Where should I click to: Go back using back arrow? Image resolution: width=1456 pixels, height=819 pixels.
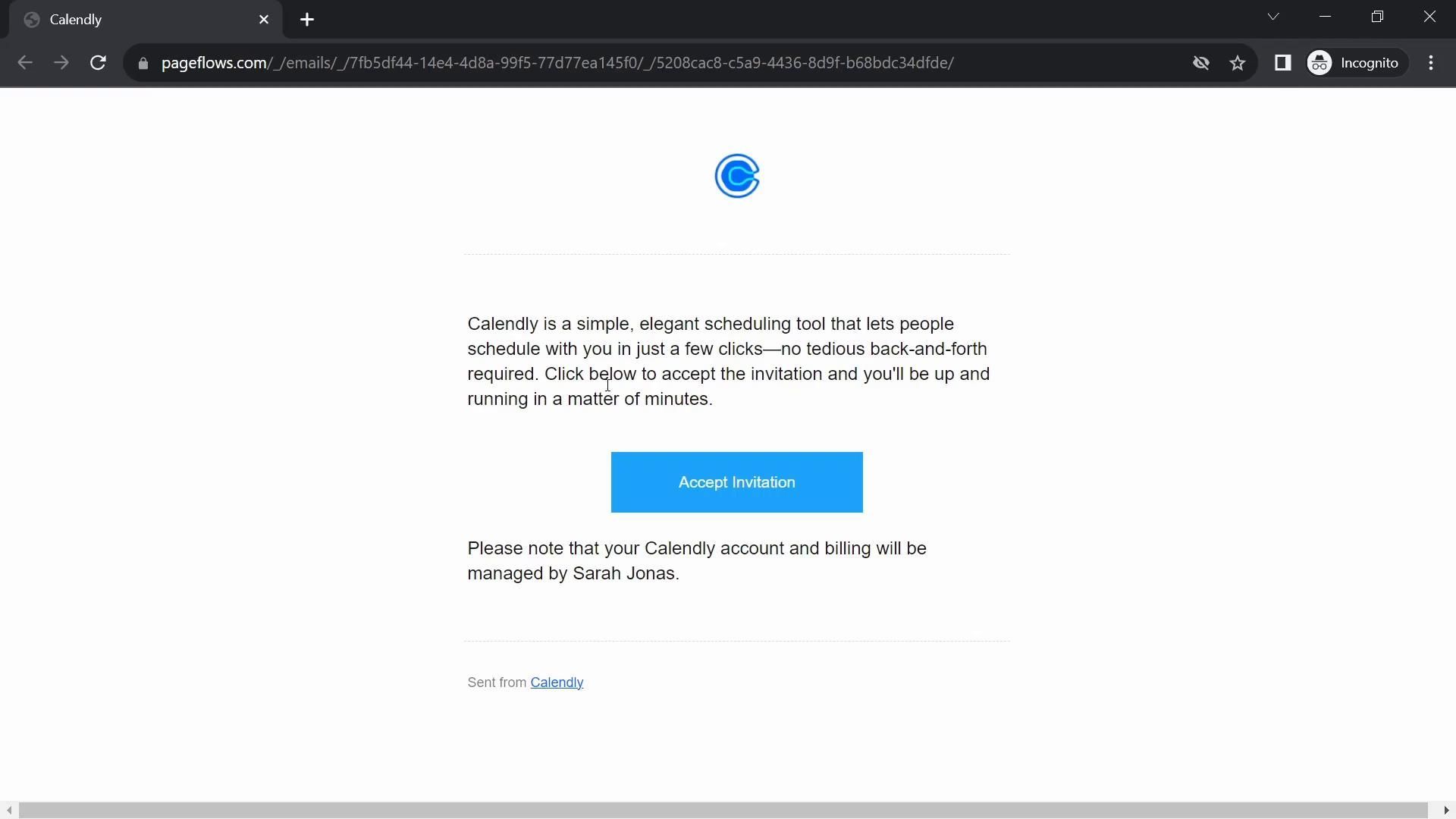[25, 63]
